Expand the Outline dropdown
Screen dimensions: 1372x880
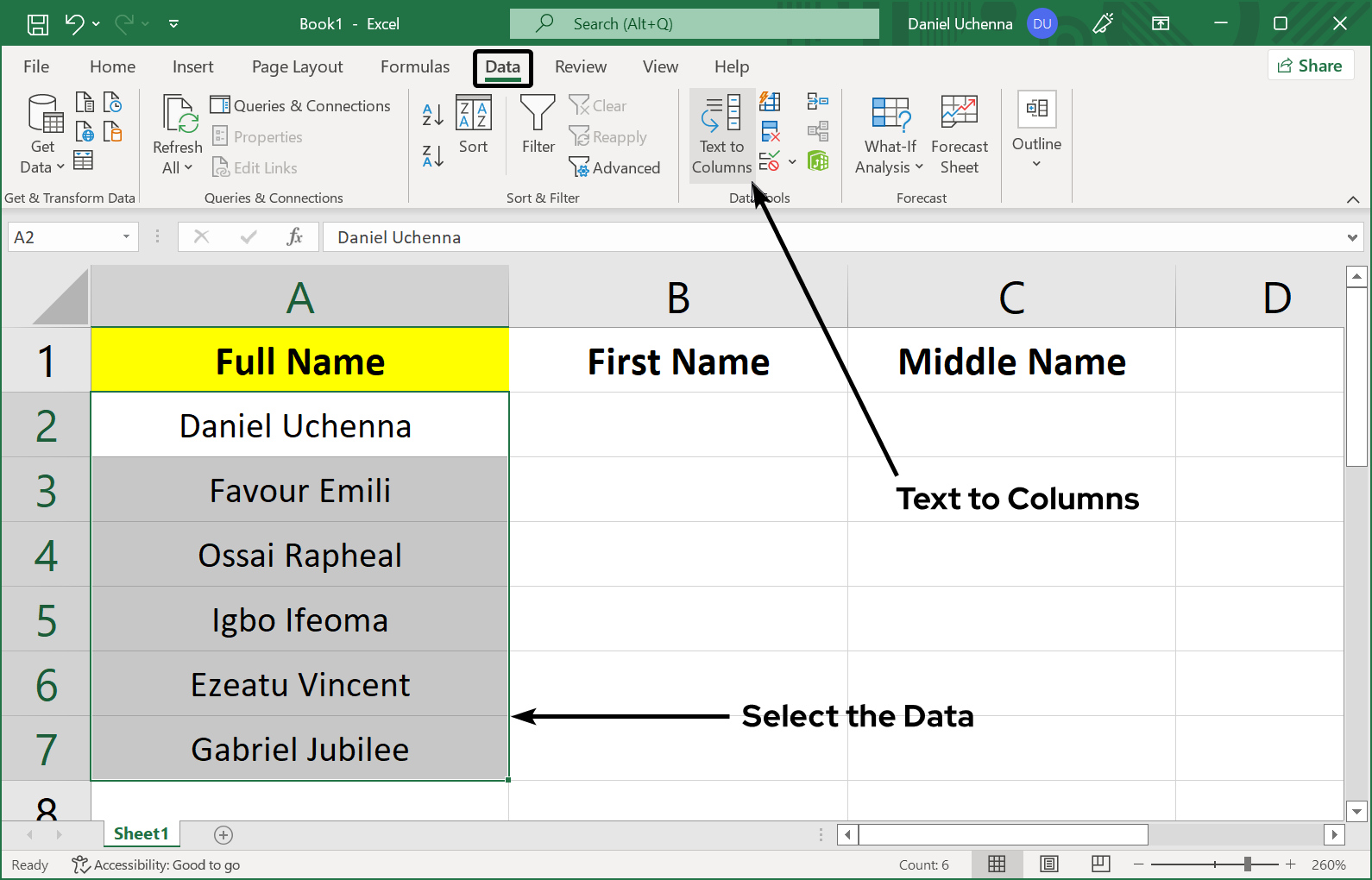(1036, 132)
